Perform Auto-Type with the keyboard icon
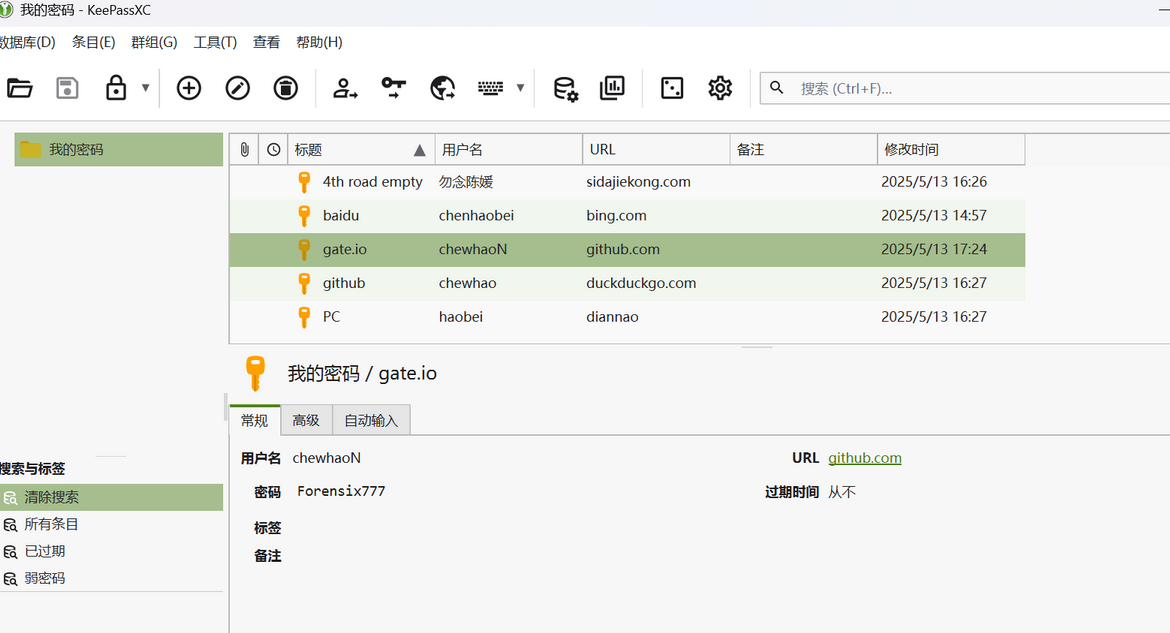 point(490,88)
